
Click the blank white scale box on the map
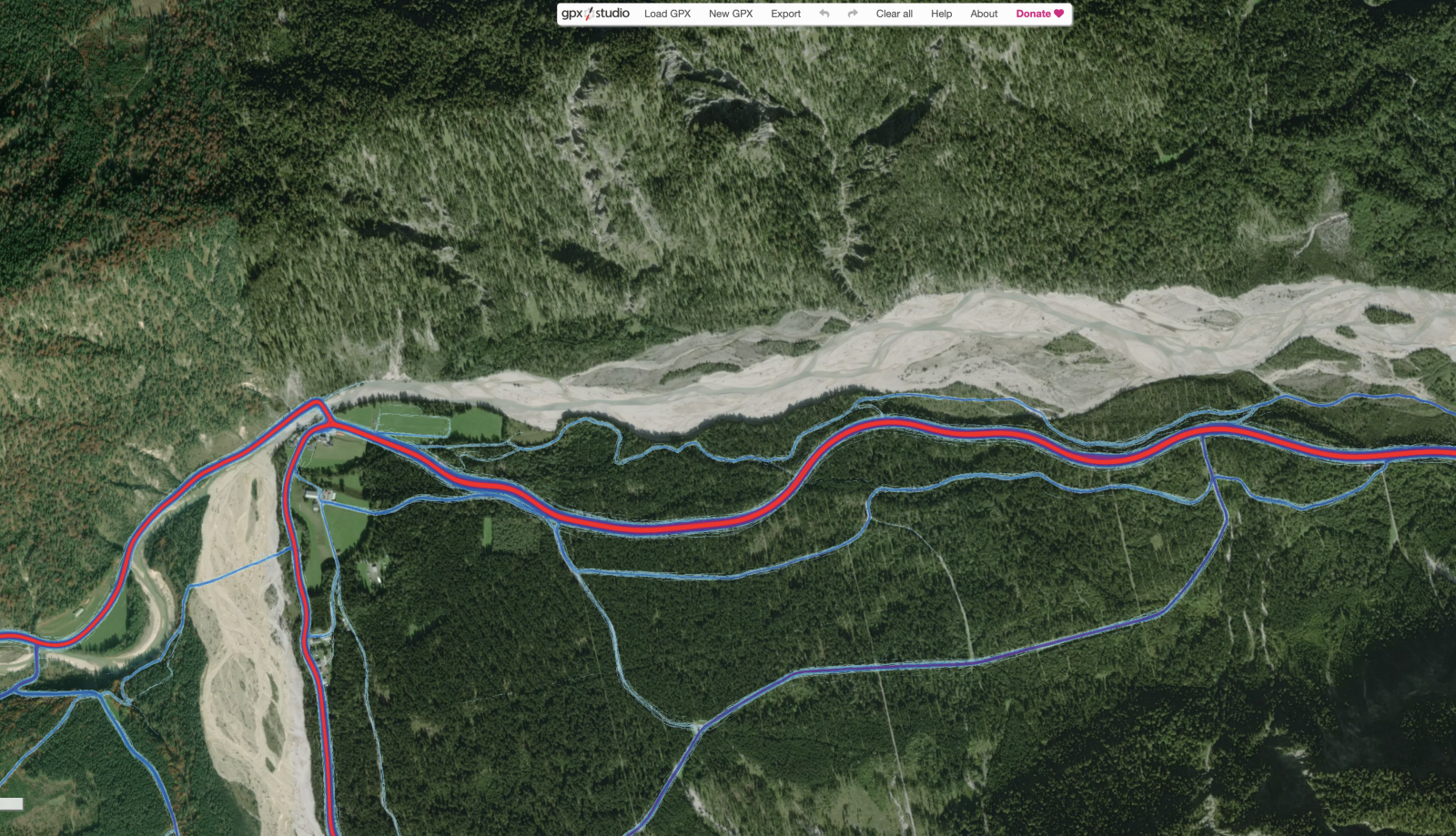(11, 803)
